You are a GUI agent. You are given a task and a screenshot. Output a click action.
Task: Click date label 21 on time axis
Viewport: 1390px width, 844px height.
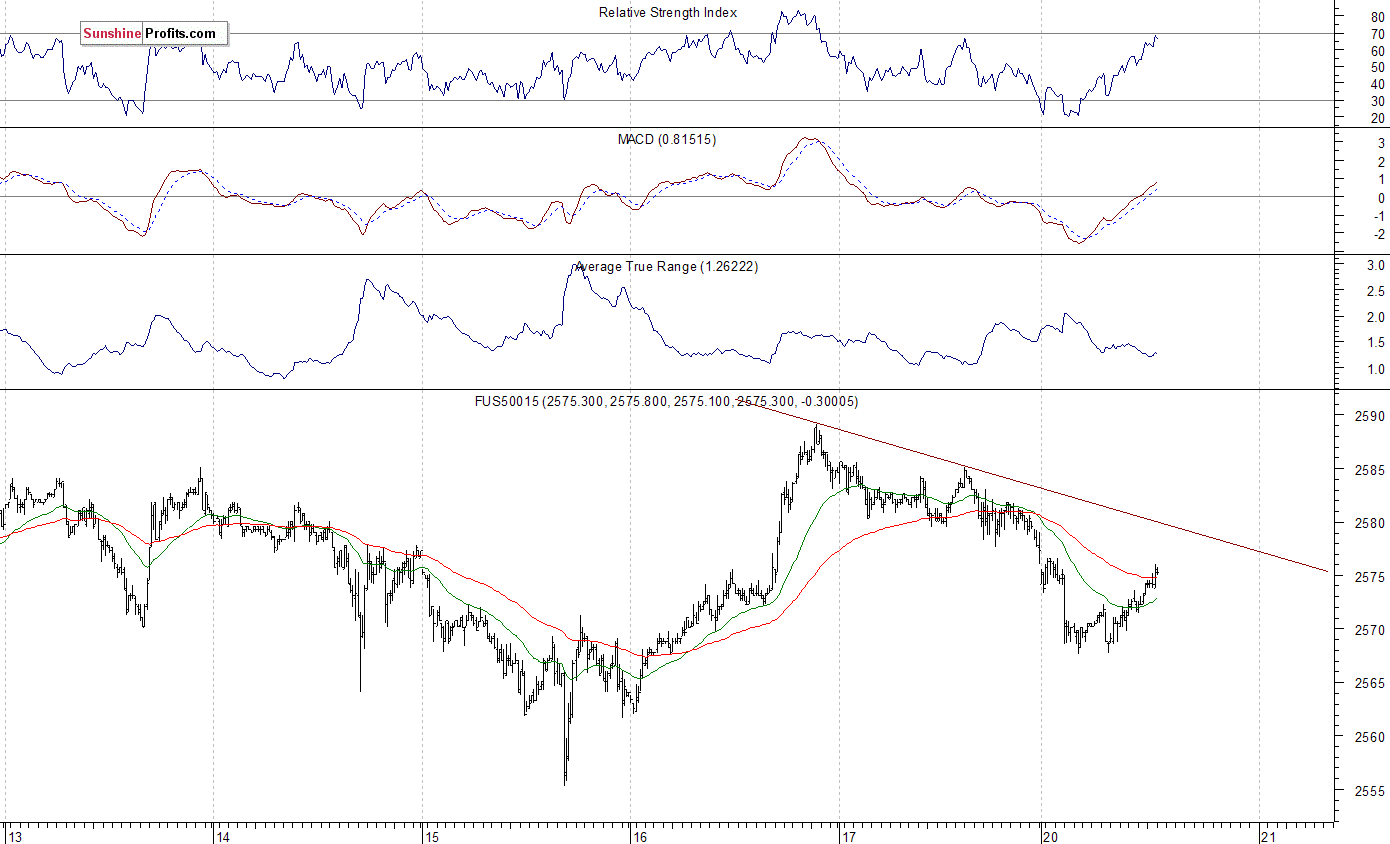click(1269, 836)
